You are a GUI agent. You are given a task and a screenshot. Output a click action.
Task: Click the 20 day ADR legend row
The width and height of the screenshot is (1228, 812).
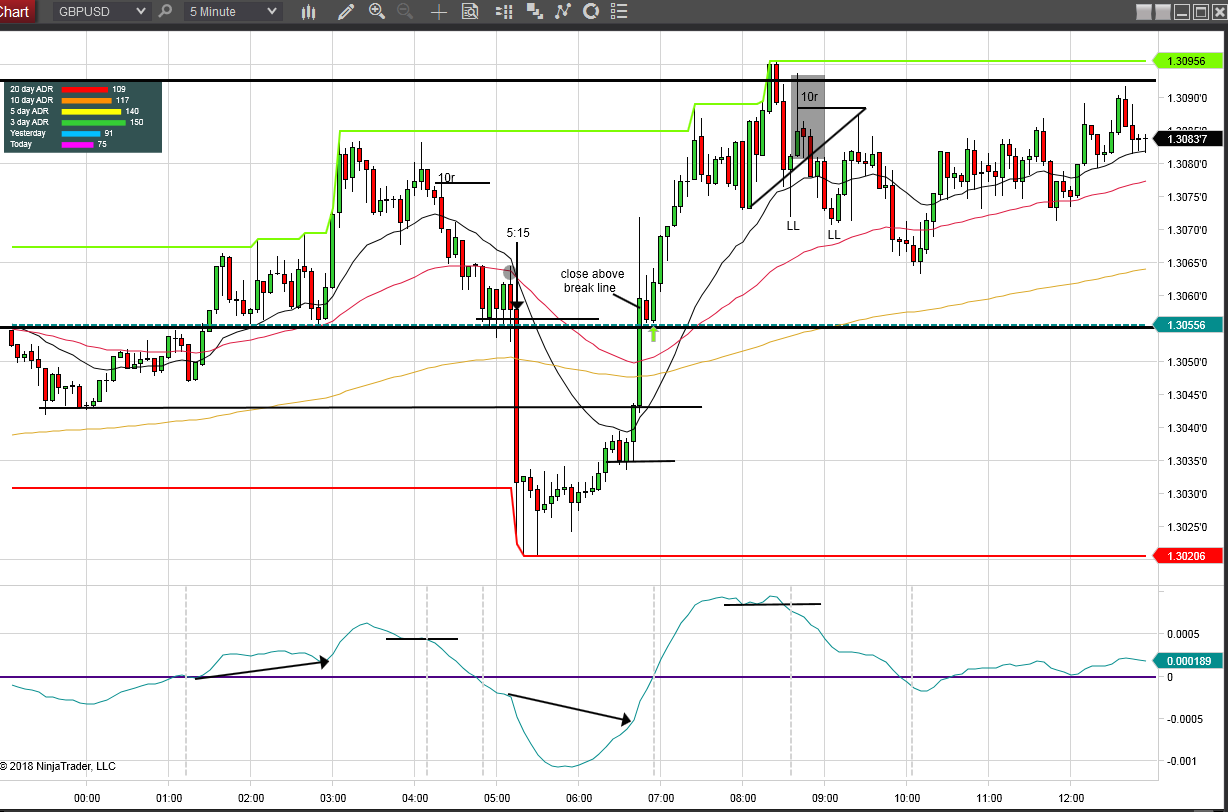(x=68, y=89)
